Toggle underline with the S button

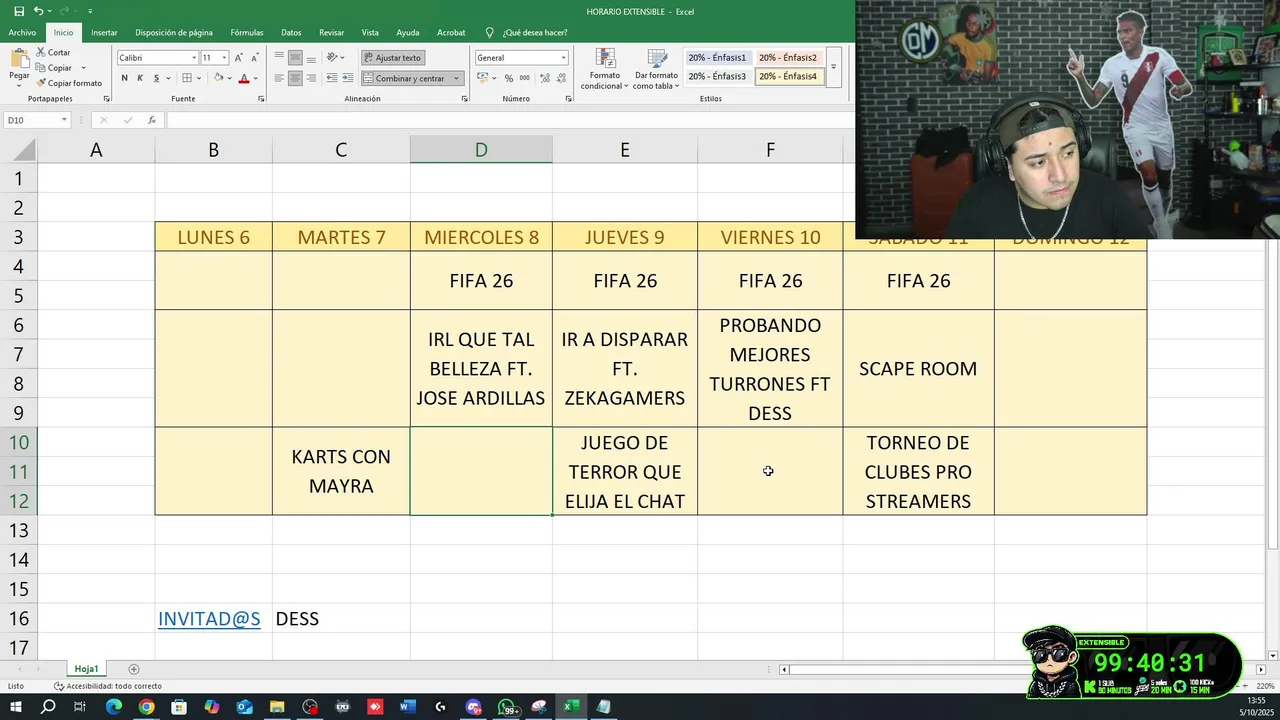155,78
